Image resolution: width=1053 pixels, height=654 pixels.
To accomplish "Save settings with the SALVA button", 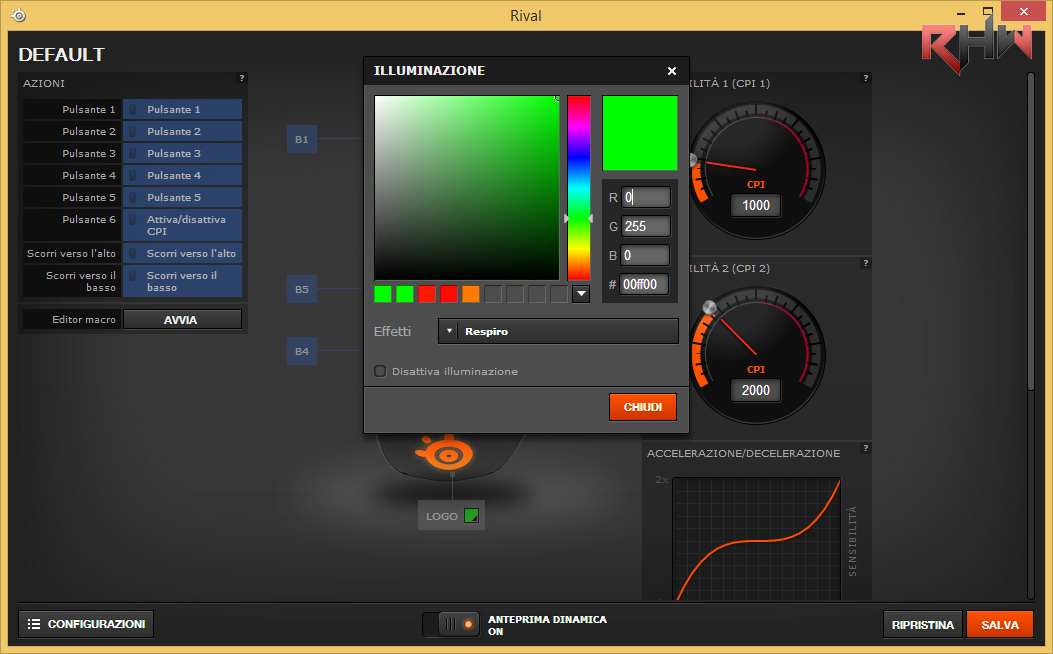I will [1000, 624].
